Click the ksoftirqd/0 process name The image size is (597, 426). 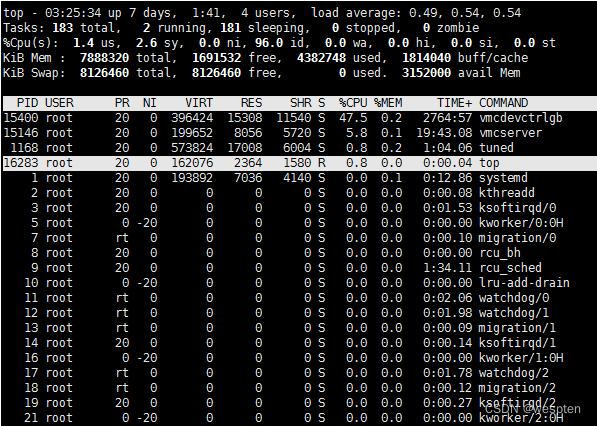click(517, 208)
